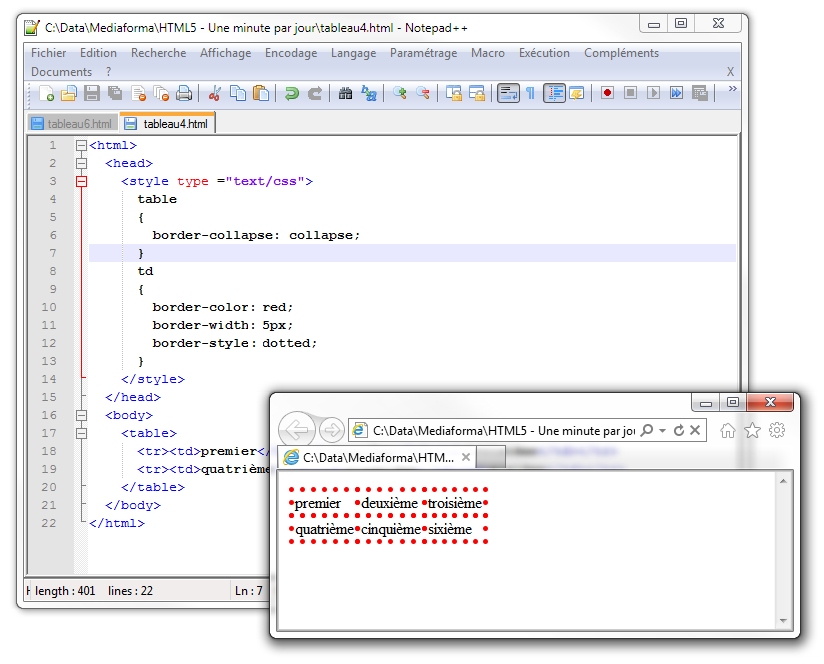Click the Cut scissors icon

pyautogui.click(x=214, y=93)
